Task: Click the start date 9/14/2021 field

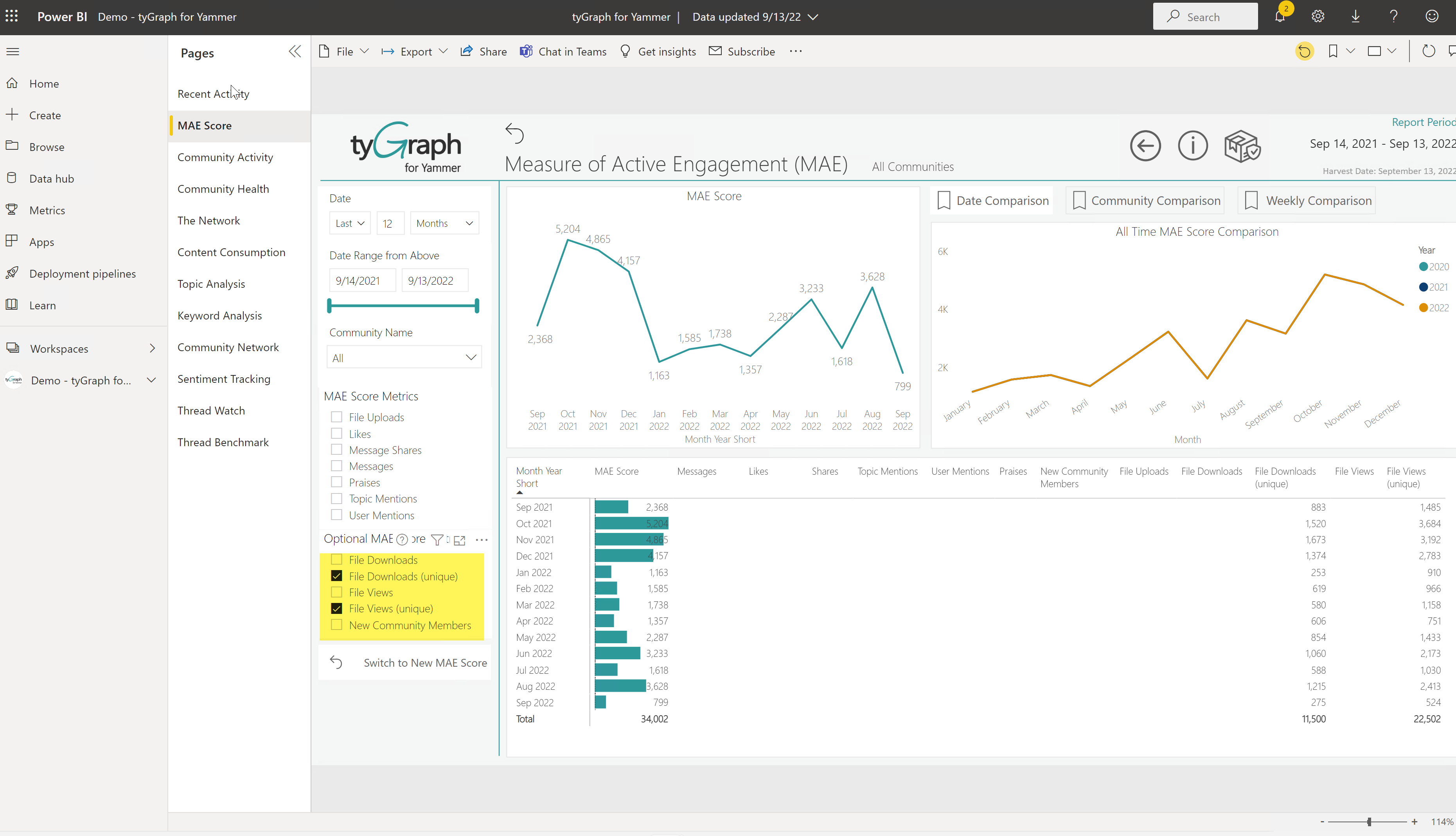Action: (x=362, y=281)
